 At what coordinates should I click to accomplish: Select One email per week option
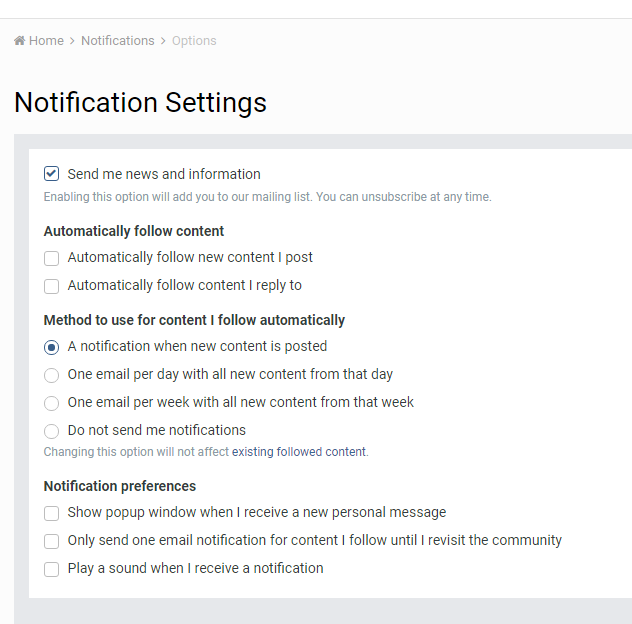(x=51, y=403)
